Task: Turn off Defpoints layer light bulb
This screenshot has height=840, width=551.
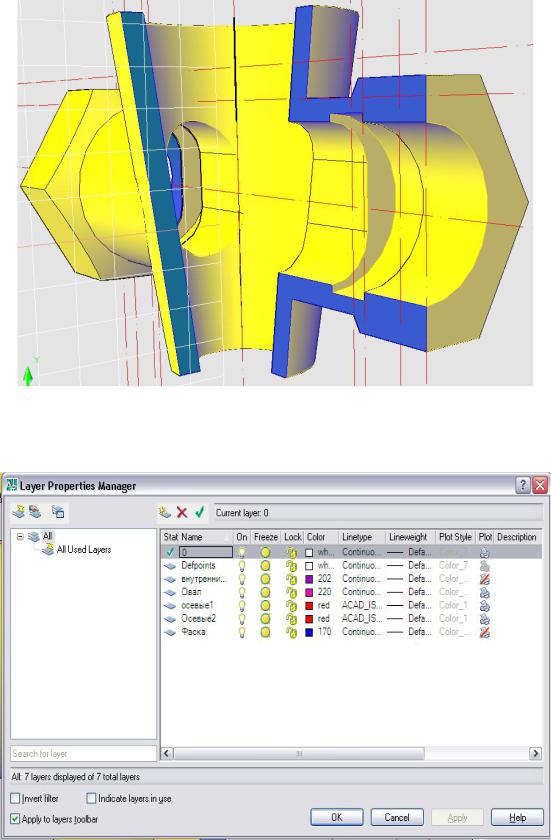Action: [242, 566]
